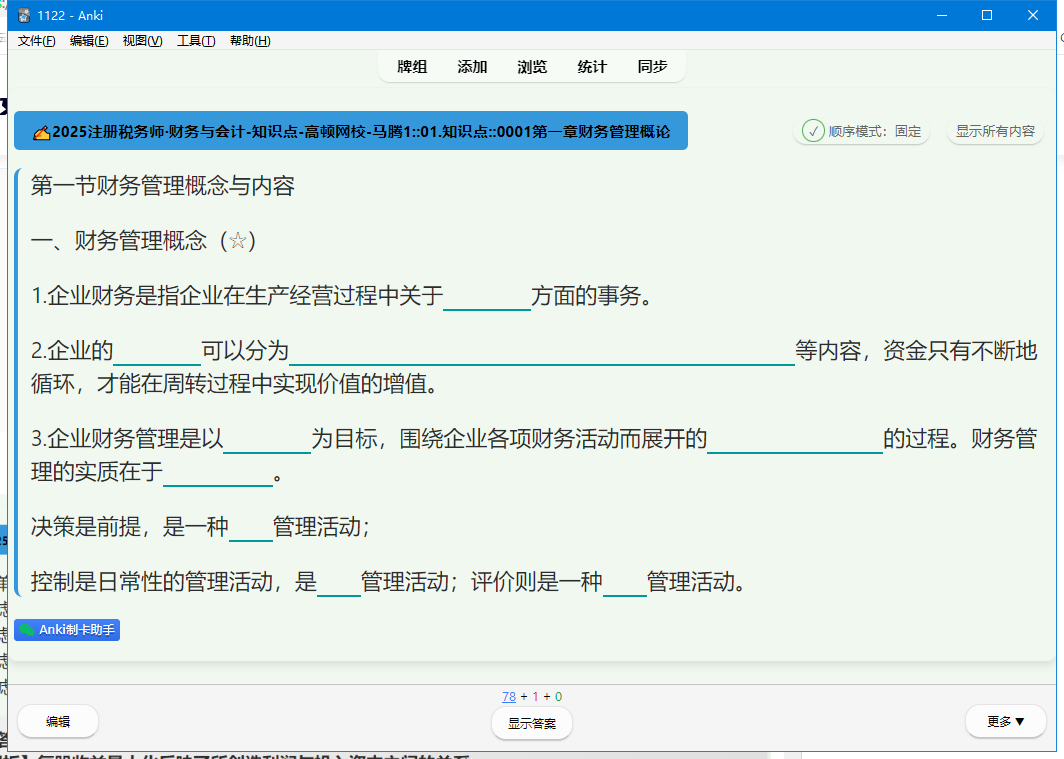Open the 文件(F) menu
1064x759 pixels.
[x=36, y=41]
